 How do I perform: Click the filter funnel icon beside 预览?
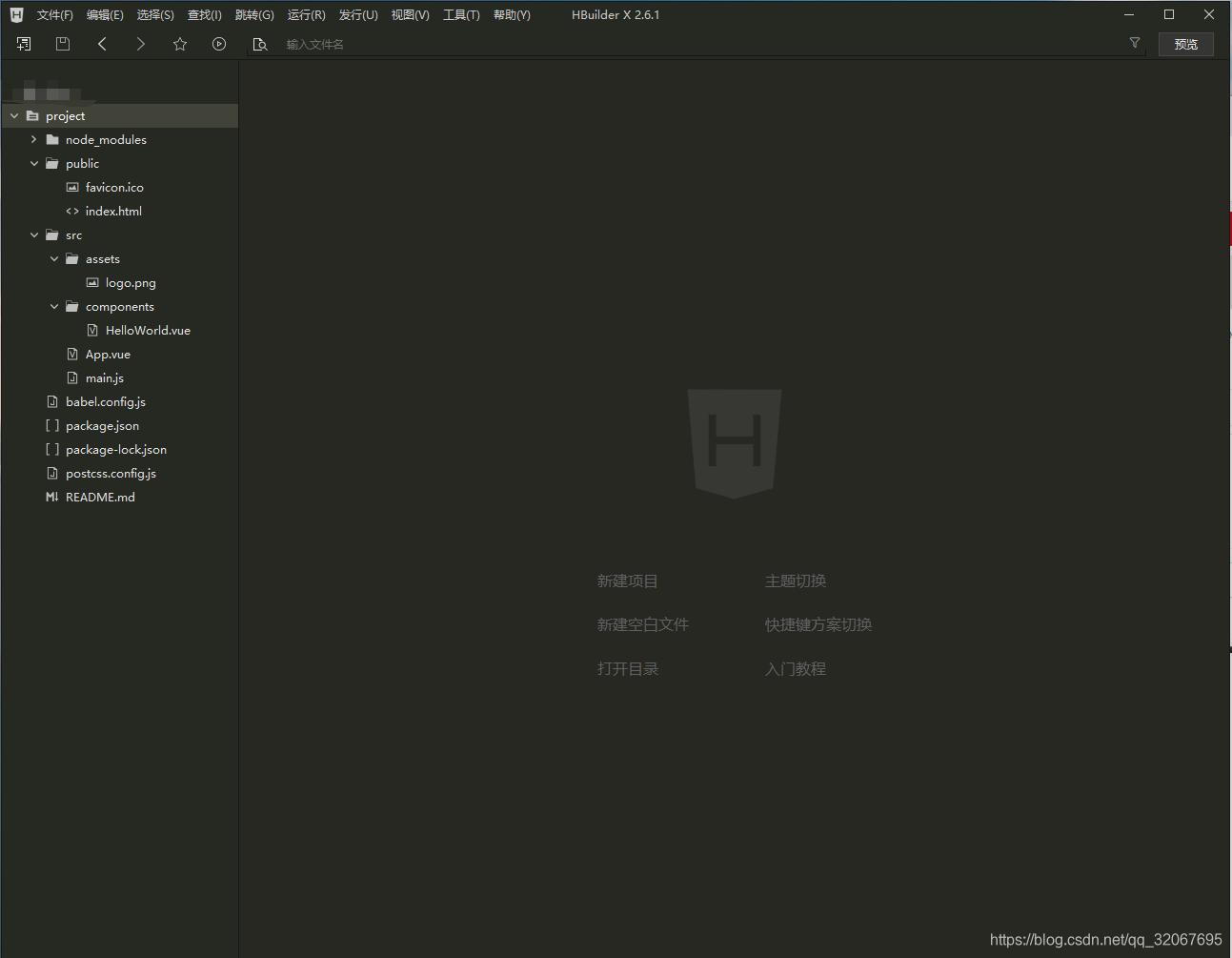pyautogui.click(x=1134, y=43)
